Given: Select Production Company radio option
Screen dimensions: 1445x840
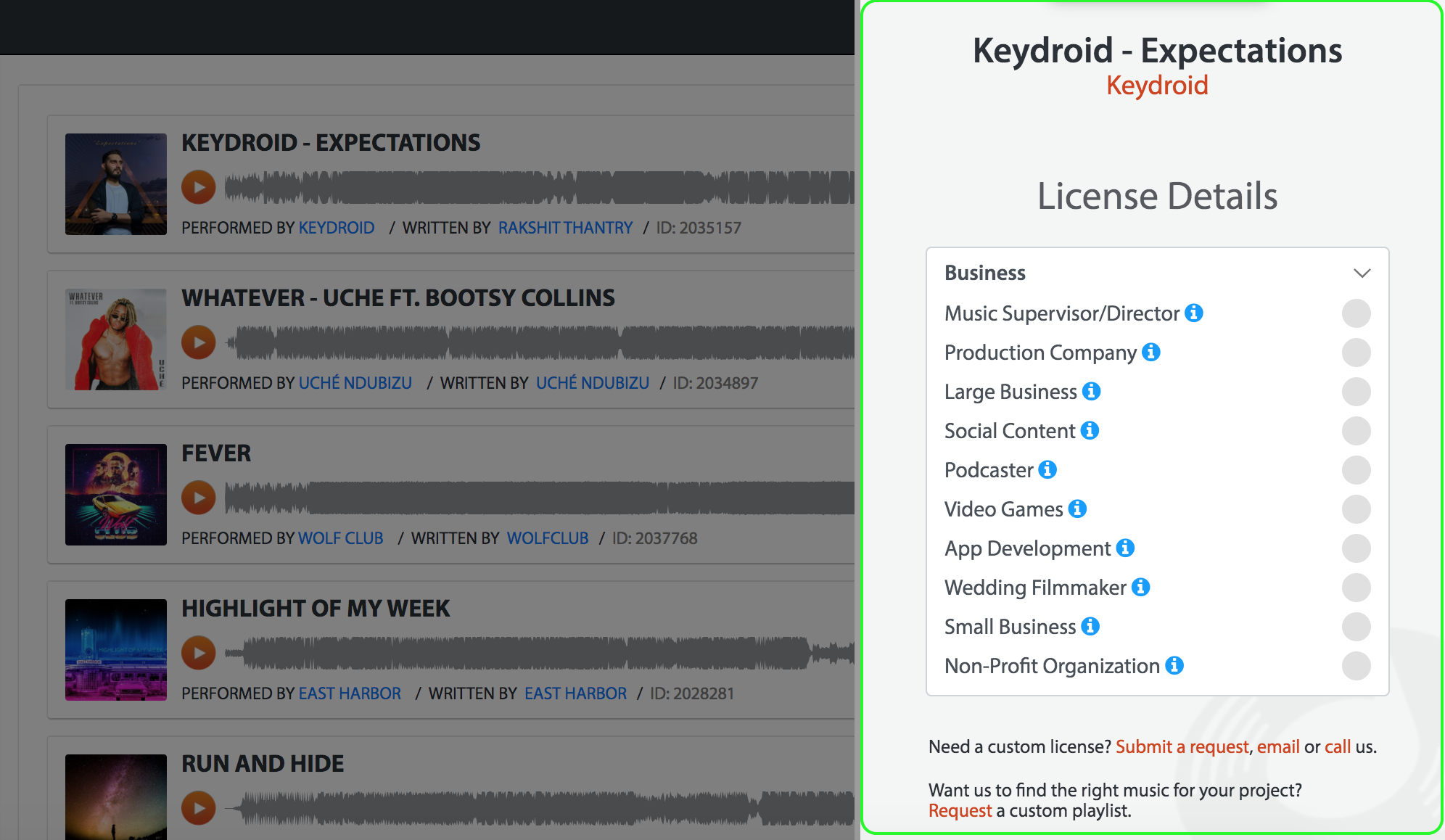Looking at the screenshot, I should [x=1357, y=353].
